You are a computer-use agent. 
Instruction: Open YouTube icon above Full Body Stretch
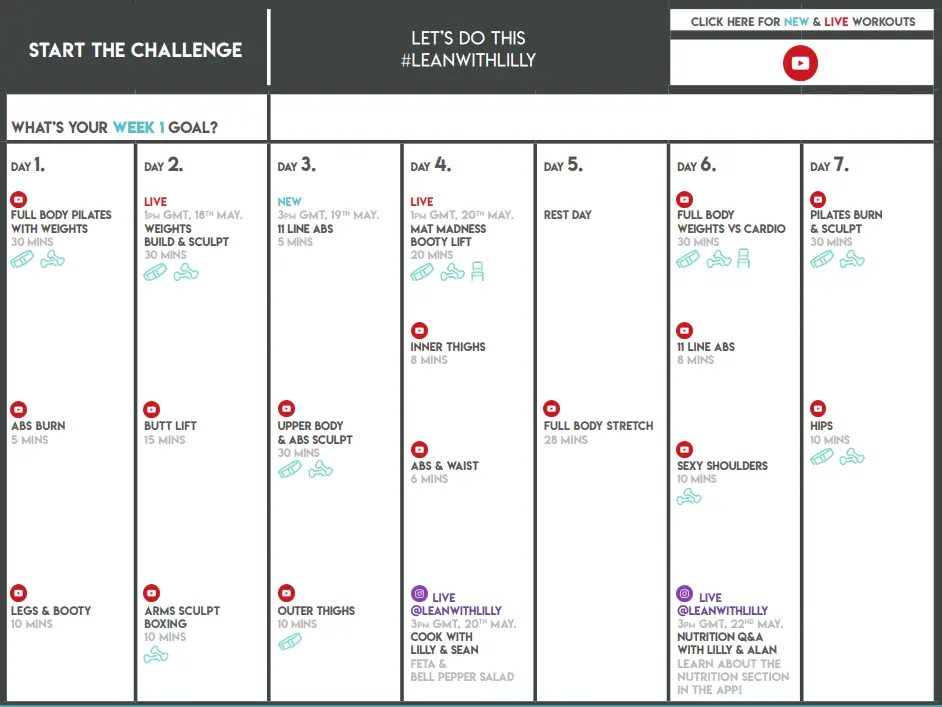[x=552, y=409]
